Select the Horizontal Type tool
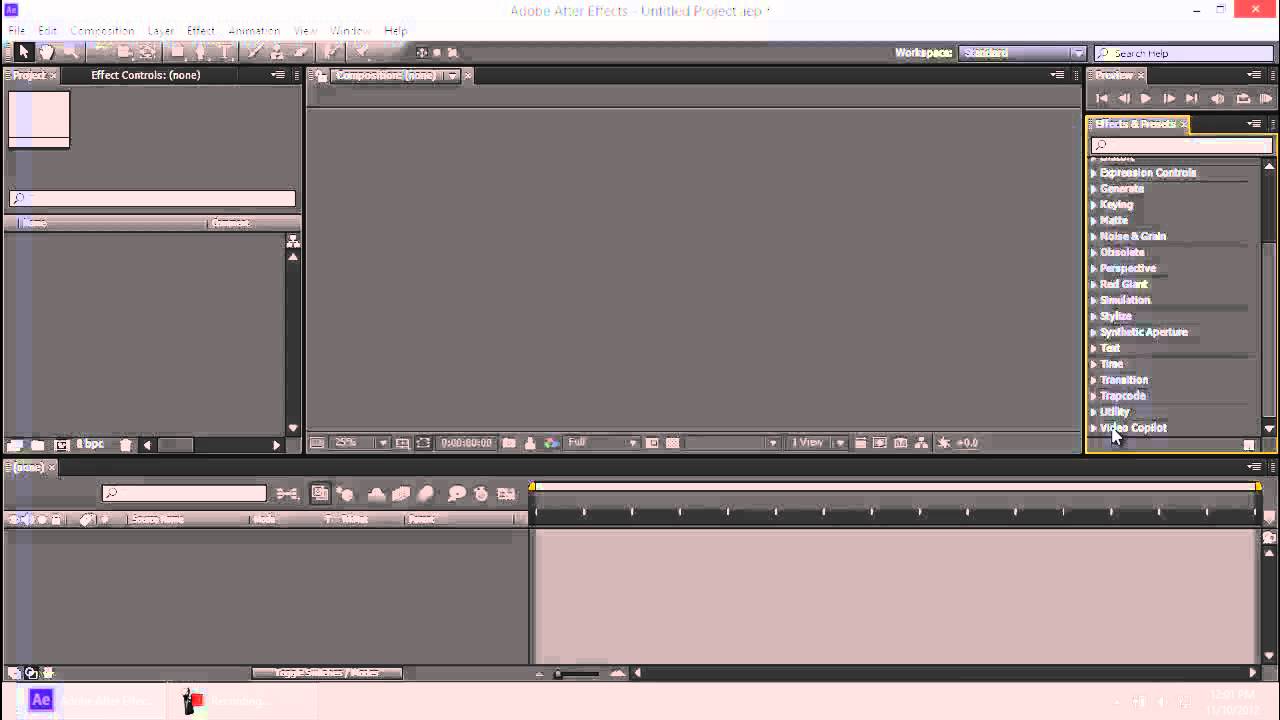Viewport: 1280px width, 720px height. pos(222,52)
